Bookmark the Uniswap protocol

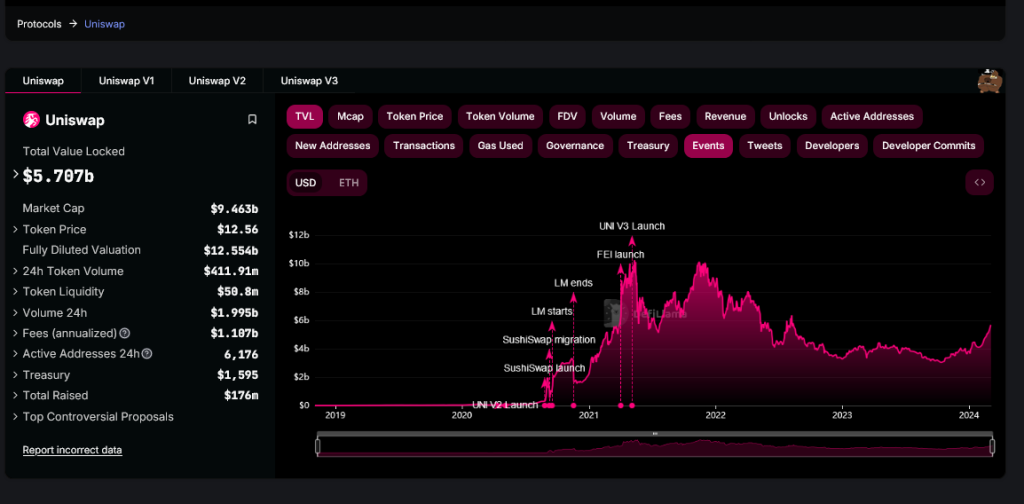point(252,119)
